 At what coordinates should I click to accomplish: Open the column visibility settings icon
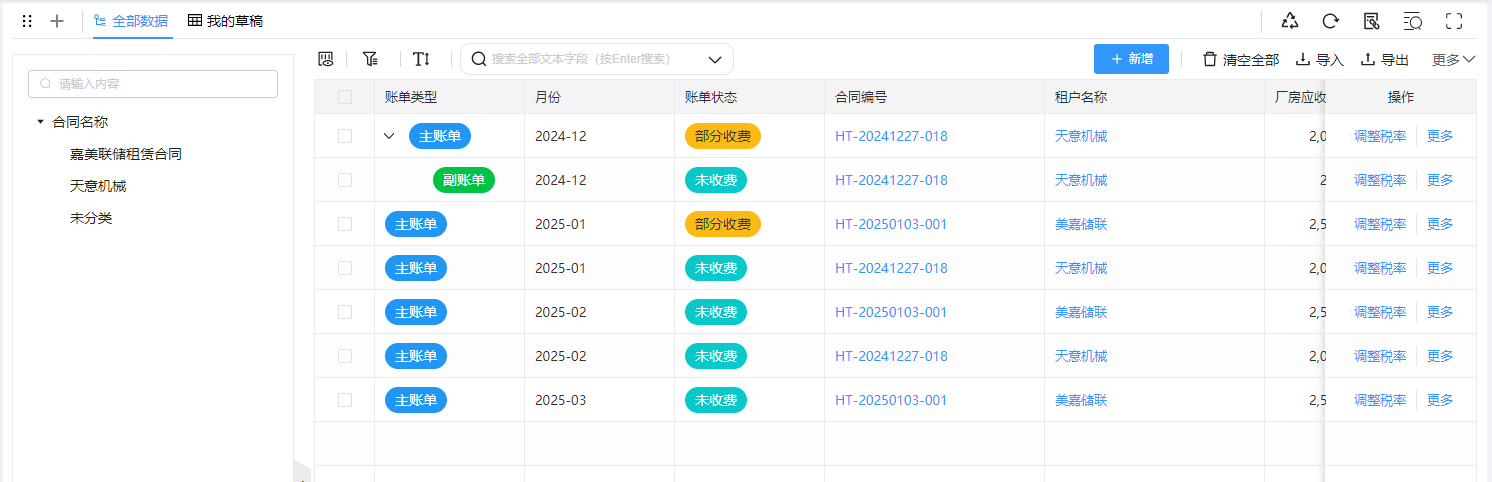point(325,59)
